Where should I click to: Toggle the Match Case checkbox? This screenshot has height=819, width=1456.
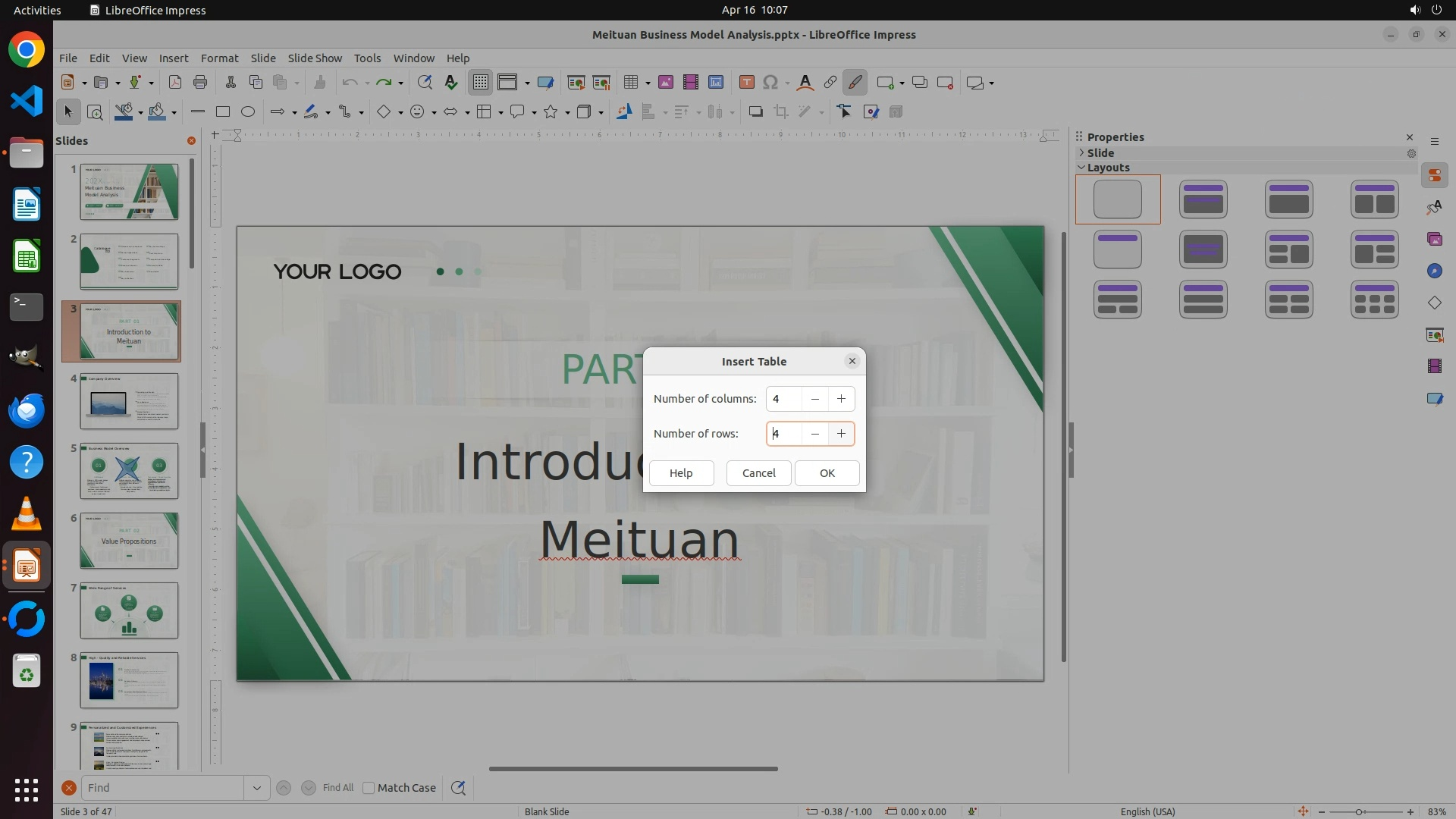point(369,788)
